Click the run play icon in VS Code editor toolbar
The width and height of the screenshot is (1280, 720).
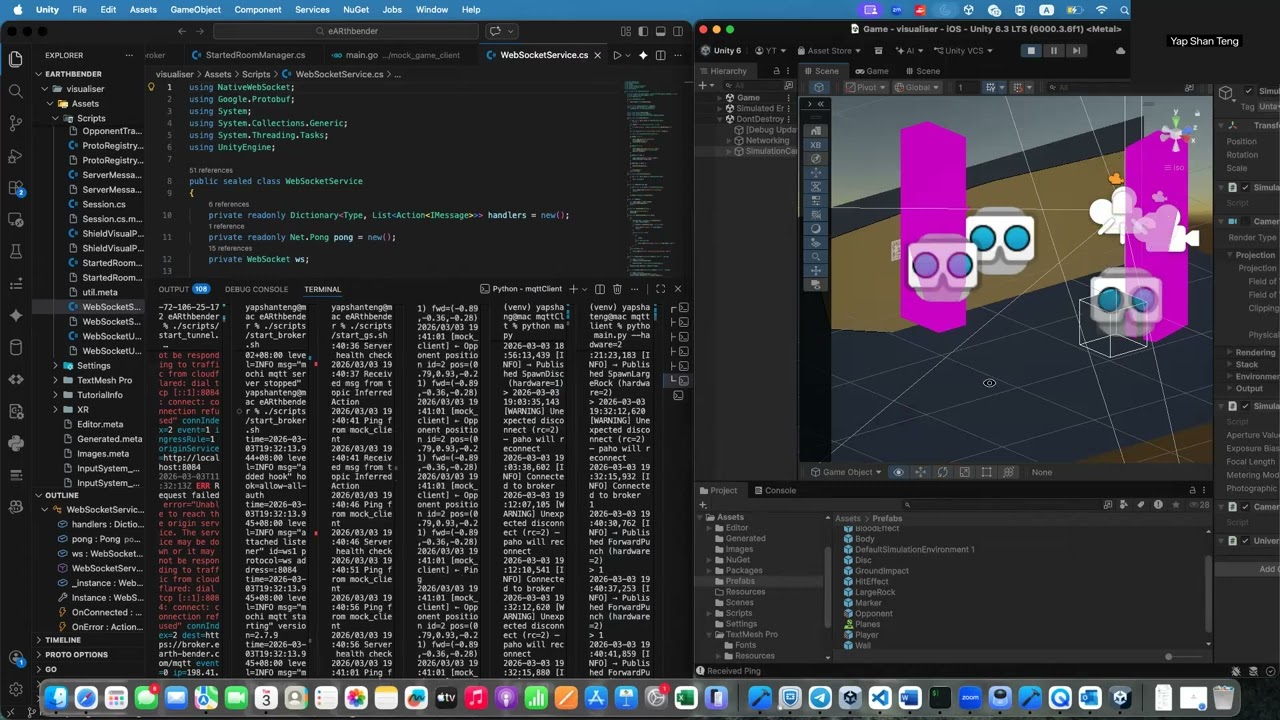point(617,55)
